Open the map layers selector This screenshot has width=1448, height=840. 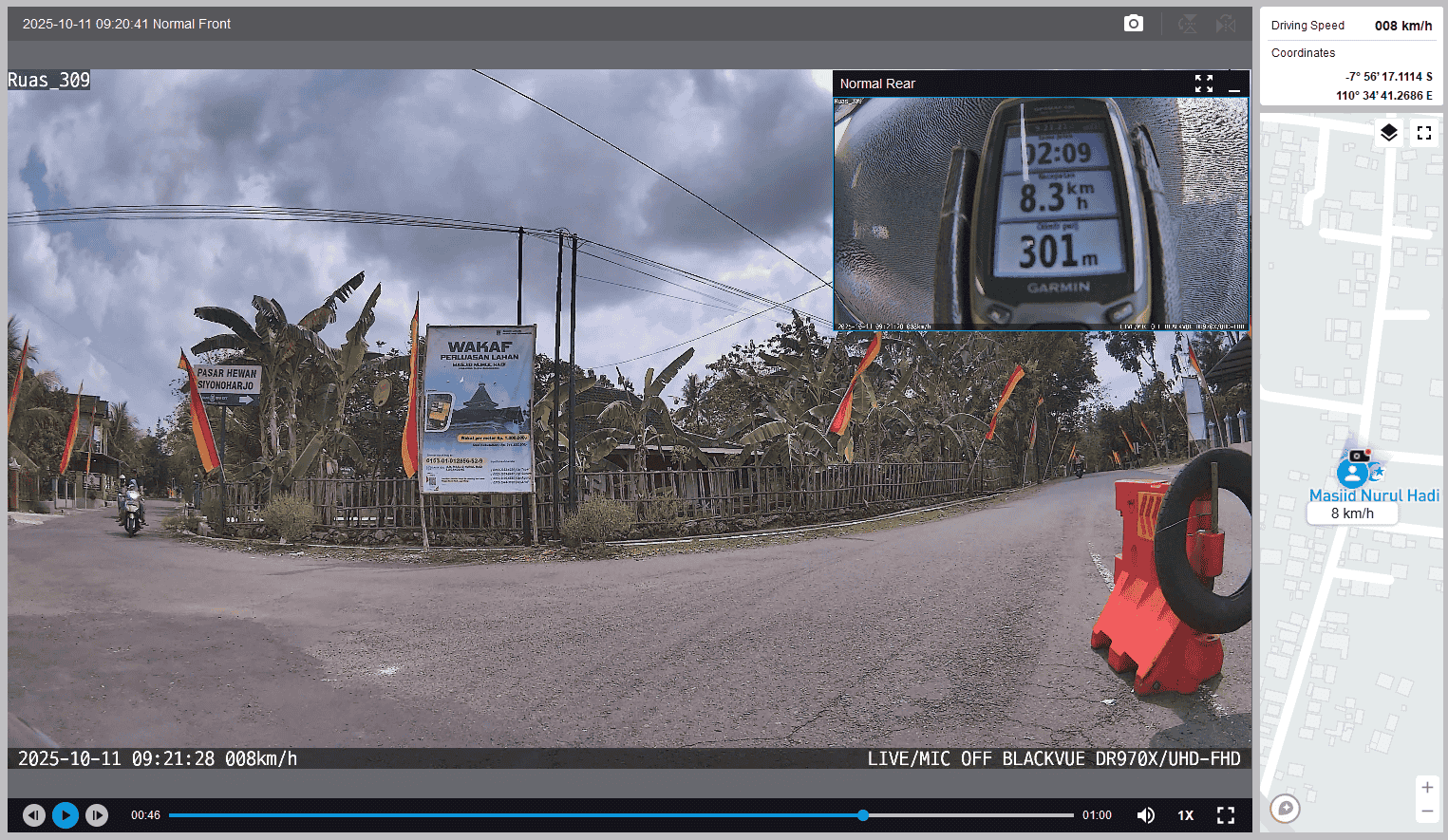pyautogui.click(x=1388, y=133)
